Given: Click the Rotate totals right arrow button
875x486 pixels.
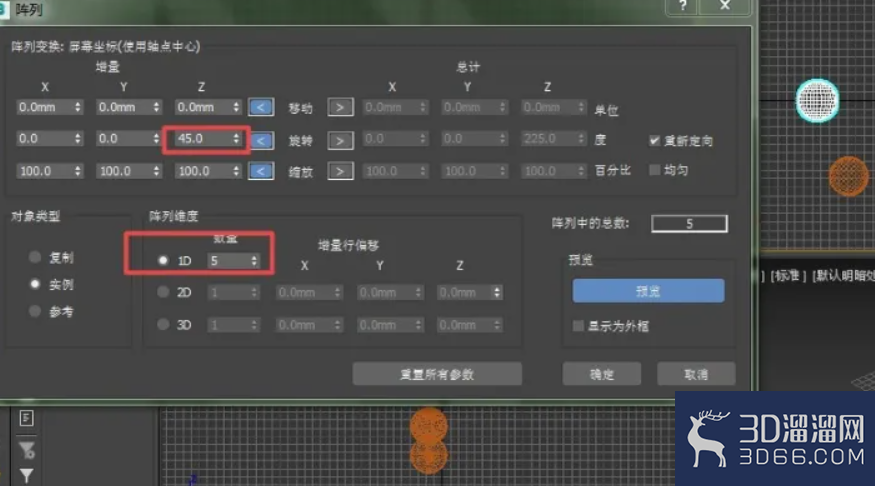Looking at the screenshot, I should tap(340, 140).
